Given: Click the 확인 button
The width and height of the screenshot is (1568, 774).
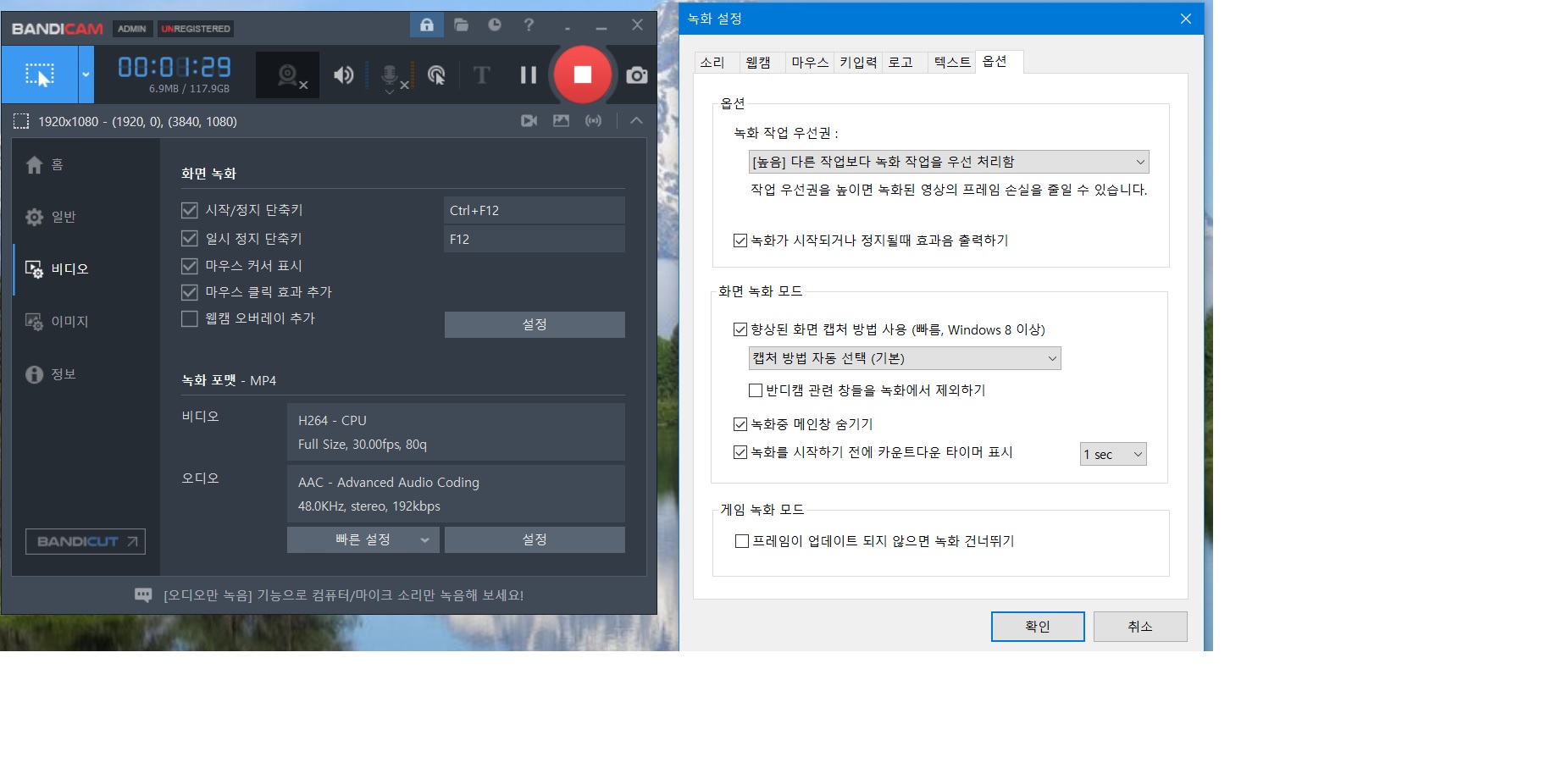Looking at the screenshot, I should coord(1038,627).
